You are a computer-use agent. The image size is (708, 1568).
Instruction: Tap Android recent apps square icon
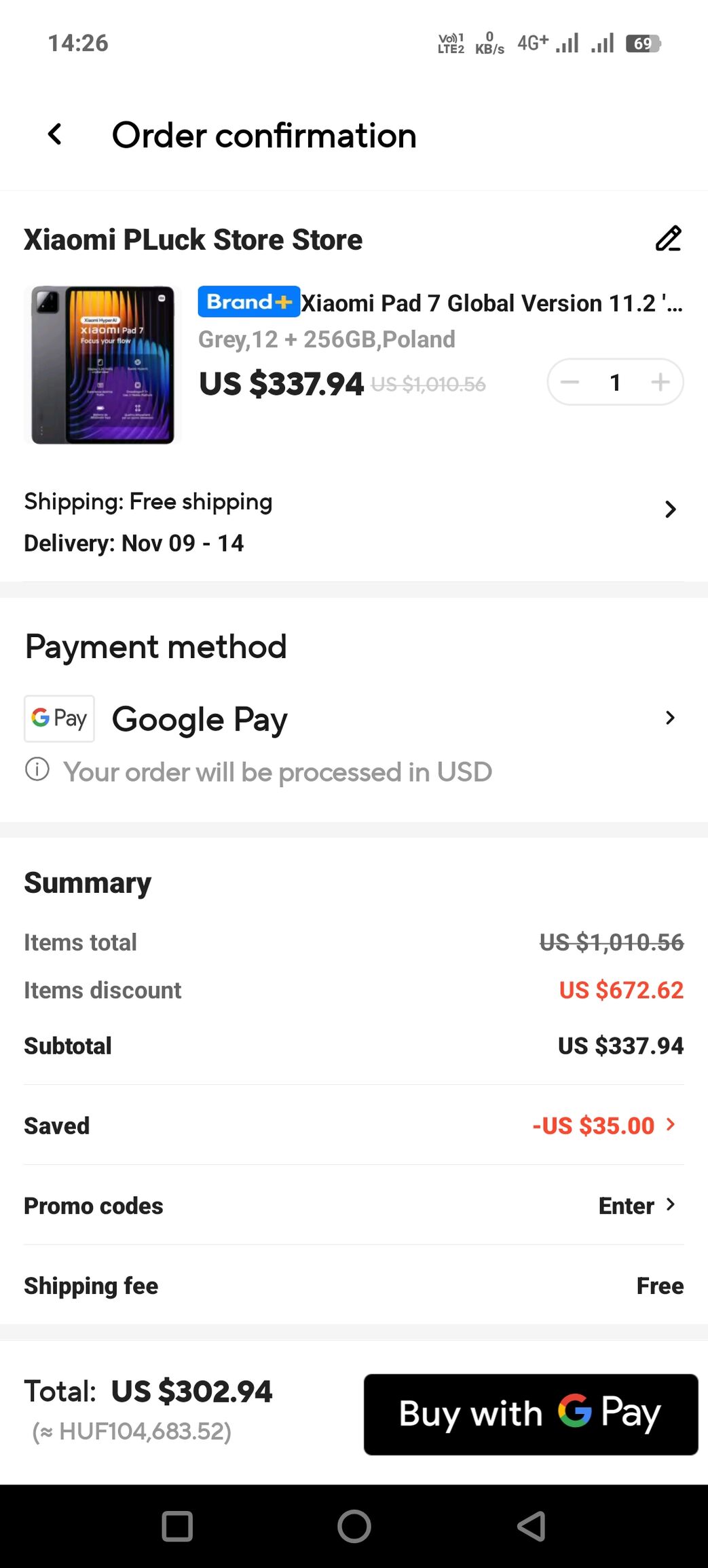pos(177,1527)
